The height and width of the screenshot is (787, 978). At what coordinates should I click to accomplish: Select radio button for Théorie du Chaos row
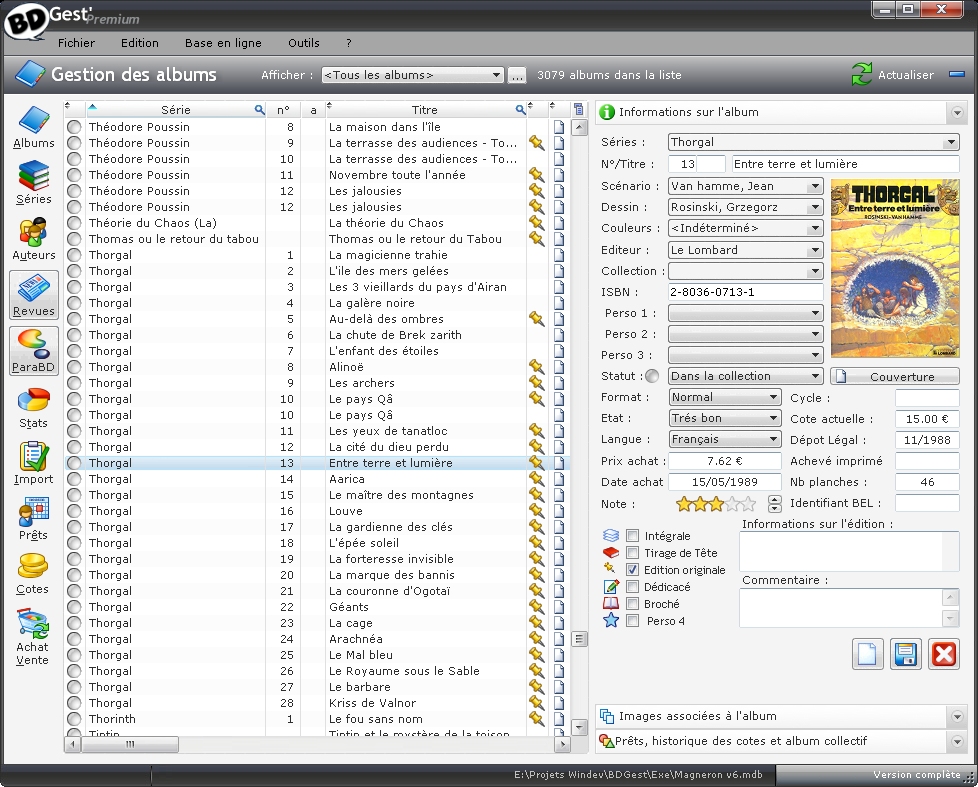74,223
